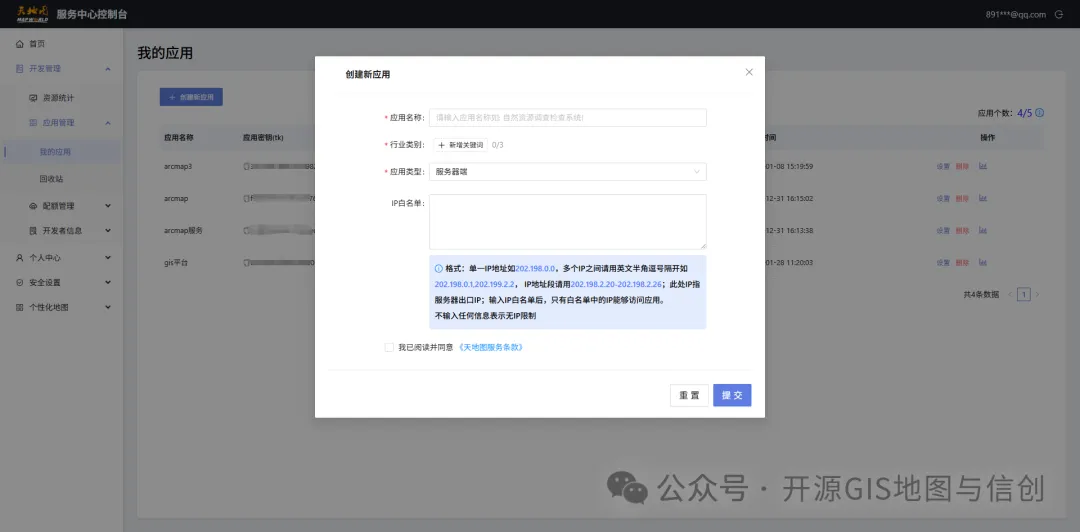The image size is (1080, 532).
Task: Close the 创建新应用 dialog with the X
Action: [x=749, y=72]
